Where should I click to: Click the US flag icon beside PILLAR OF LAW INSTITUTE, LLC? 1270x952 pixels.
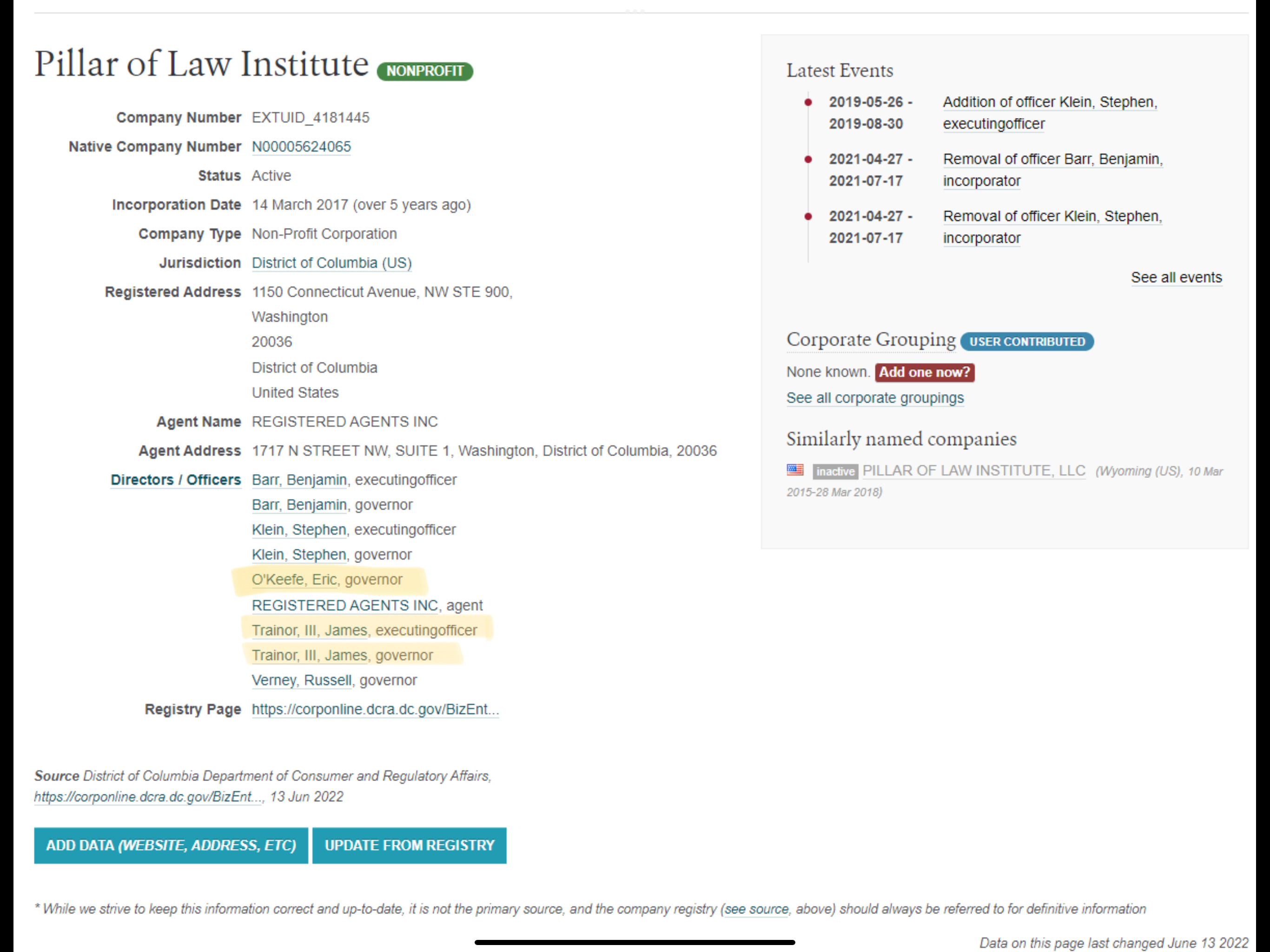(x=795, y=470)
